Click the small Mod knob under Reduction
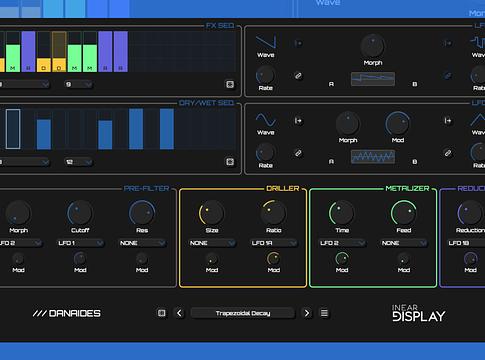The width and height of the screenshot is (485, 360). pyautogui.click(x=470, y=259)
